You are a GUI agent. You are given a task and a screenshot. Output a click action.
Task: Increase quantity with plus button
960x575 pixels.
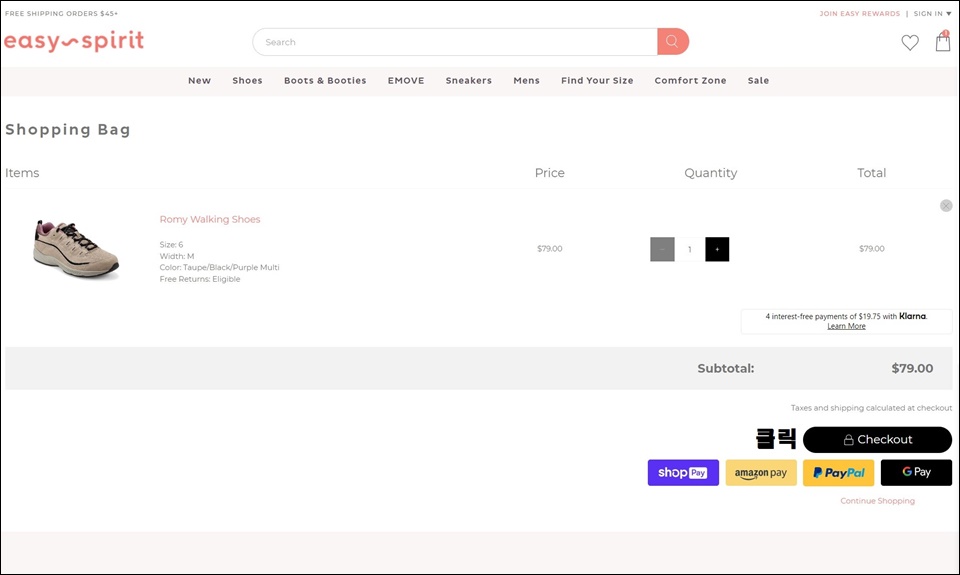[717, 249]
